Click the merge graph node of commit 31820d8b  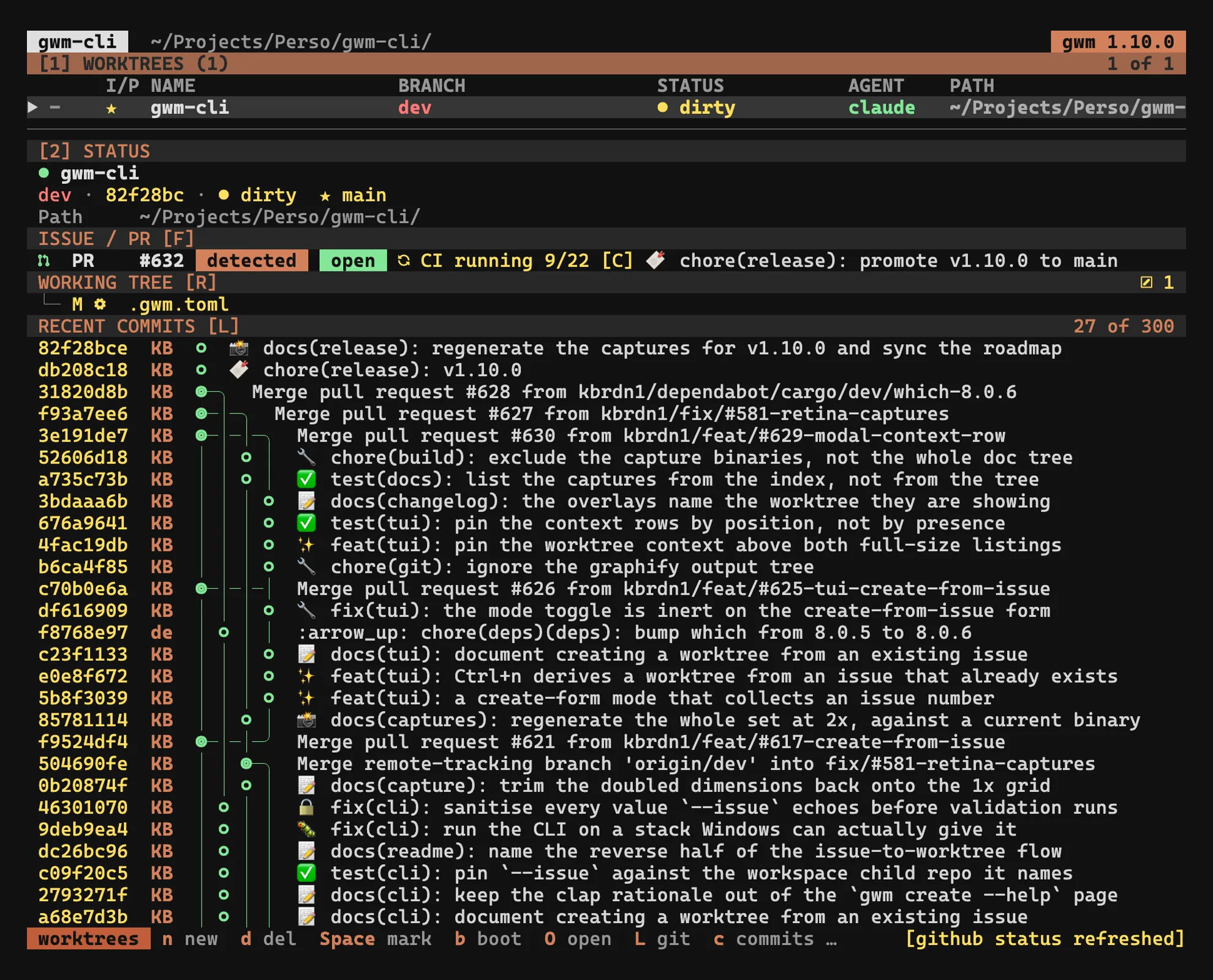[201, 392]
